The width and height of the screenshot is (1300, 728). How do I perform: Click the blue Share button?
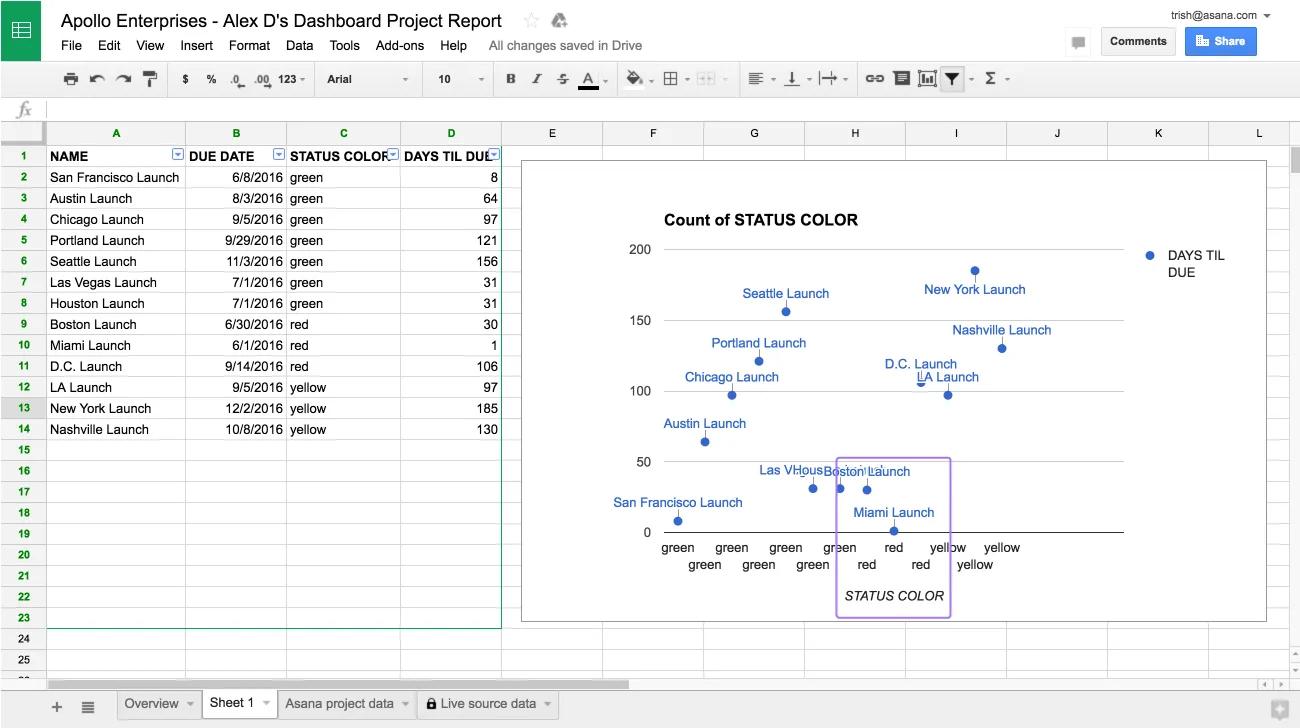pyautogui.click(x=1220, y=41)
